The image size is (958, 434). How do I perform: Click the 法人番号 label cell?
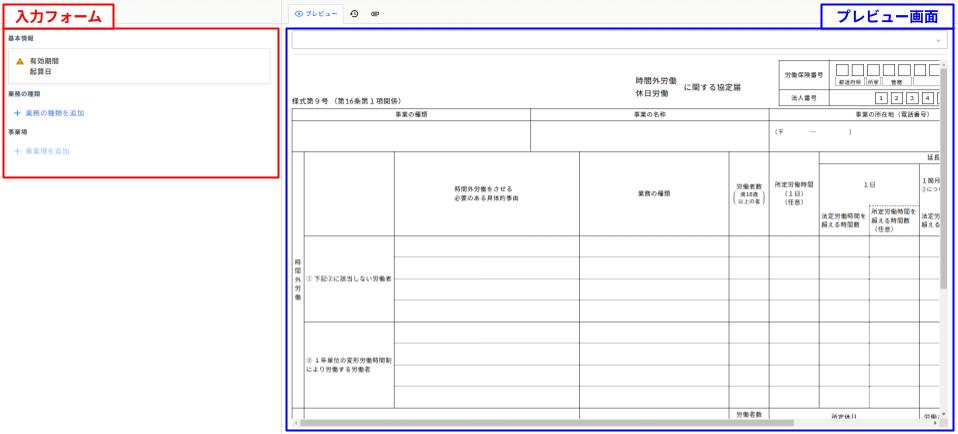[x=803, y=98]
